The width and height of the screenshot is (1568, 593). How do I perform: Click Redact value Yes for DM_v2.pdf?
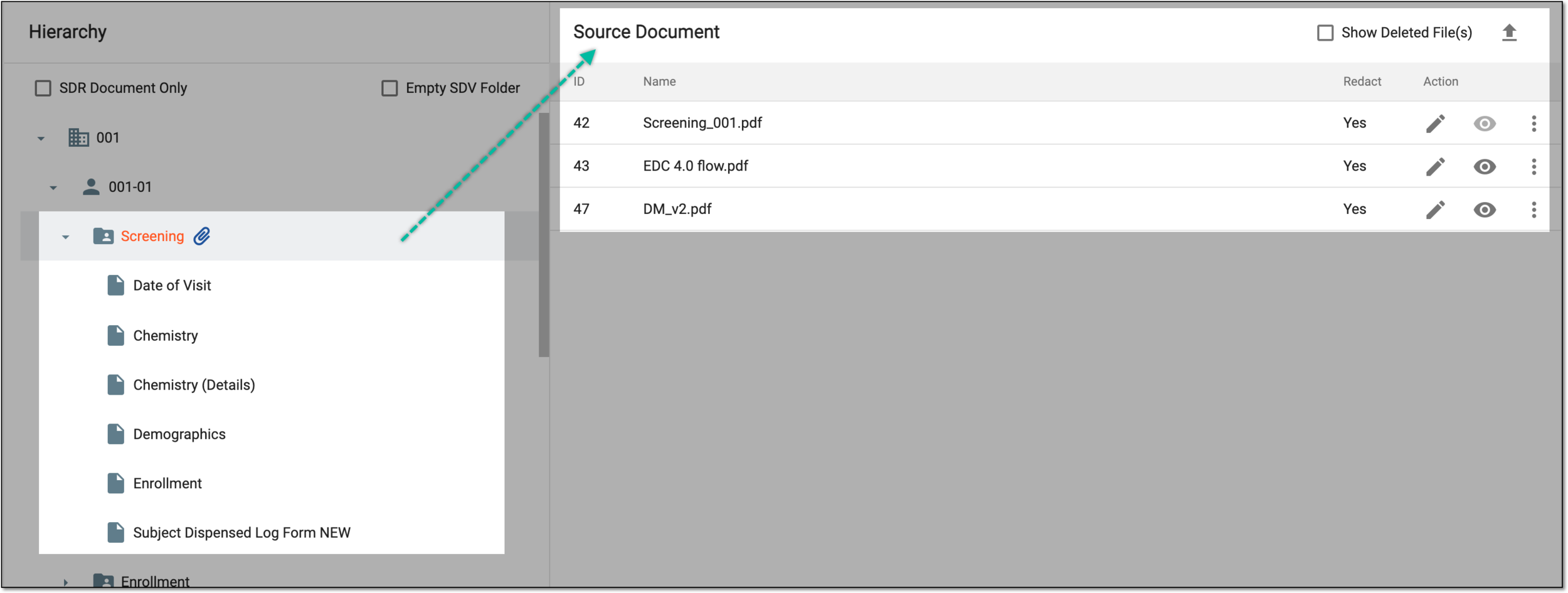[1354, 209]
